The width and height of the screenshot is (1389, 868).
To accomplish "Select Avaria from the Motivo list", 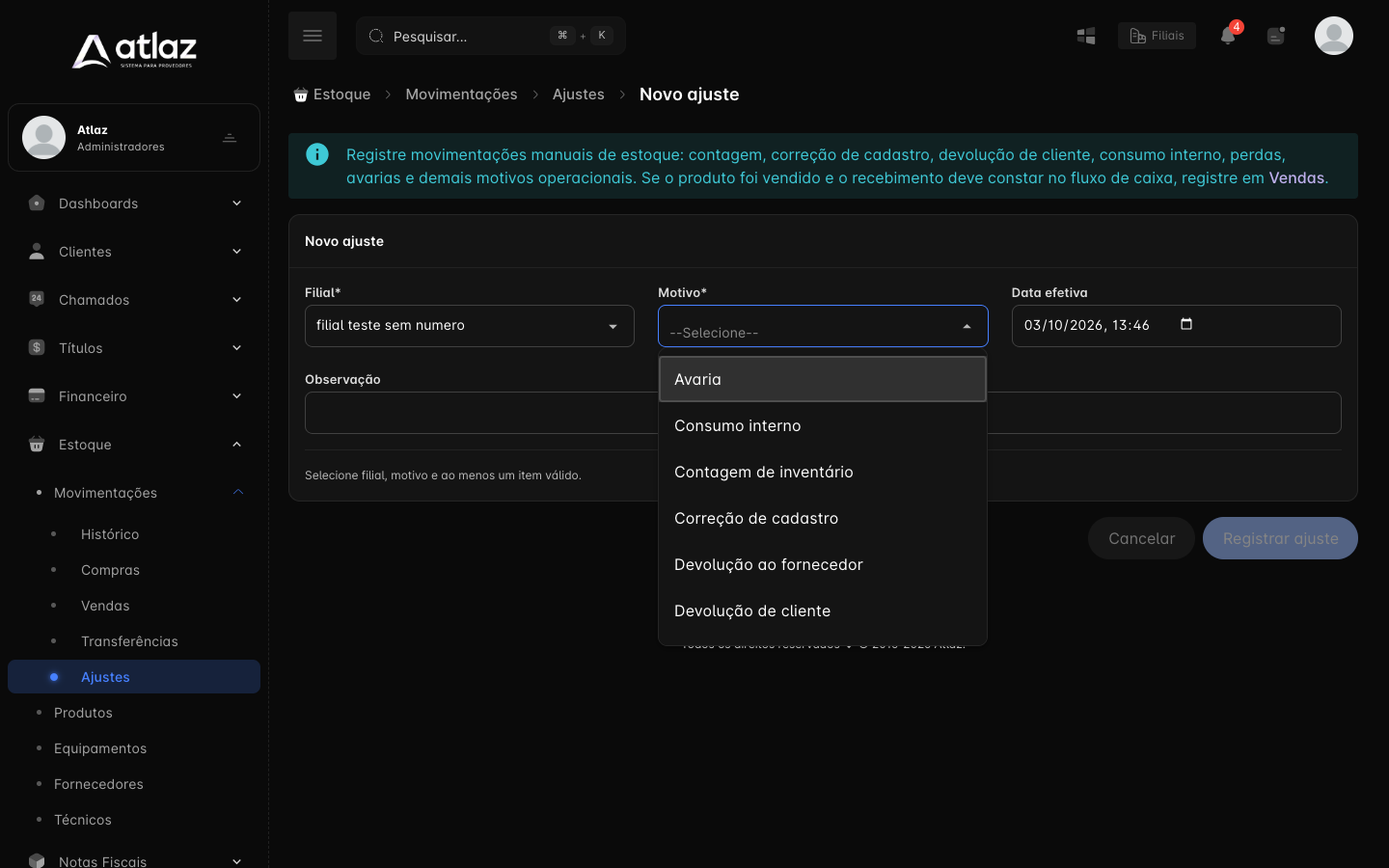I will point(823,379).
